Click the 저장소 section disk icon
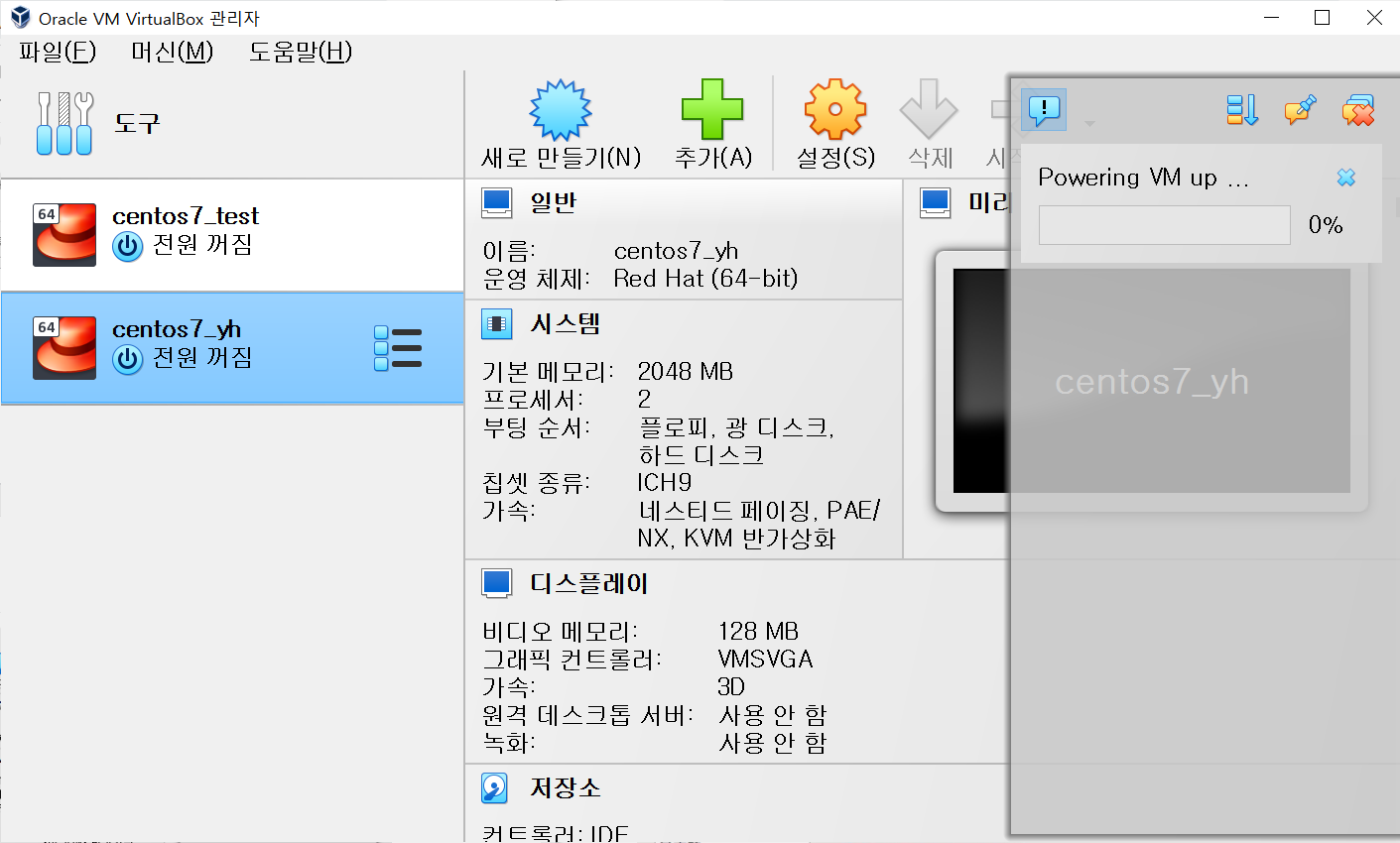Viewport: 1400px width, 843px height. click(495, 788)
